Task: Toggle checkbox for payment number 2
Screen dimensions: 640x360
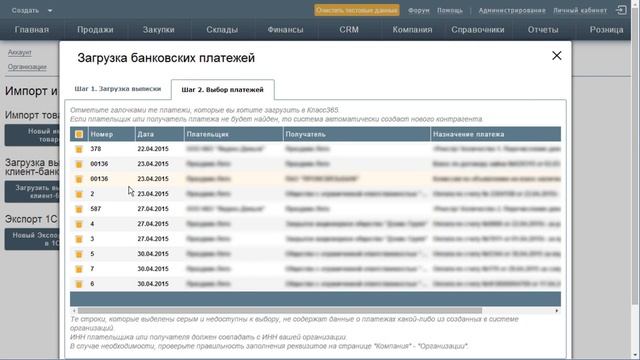Action: point(79,194)
